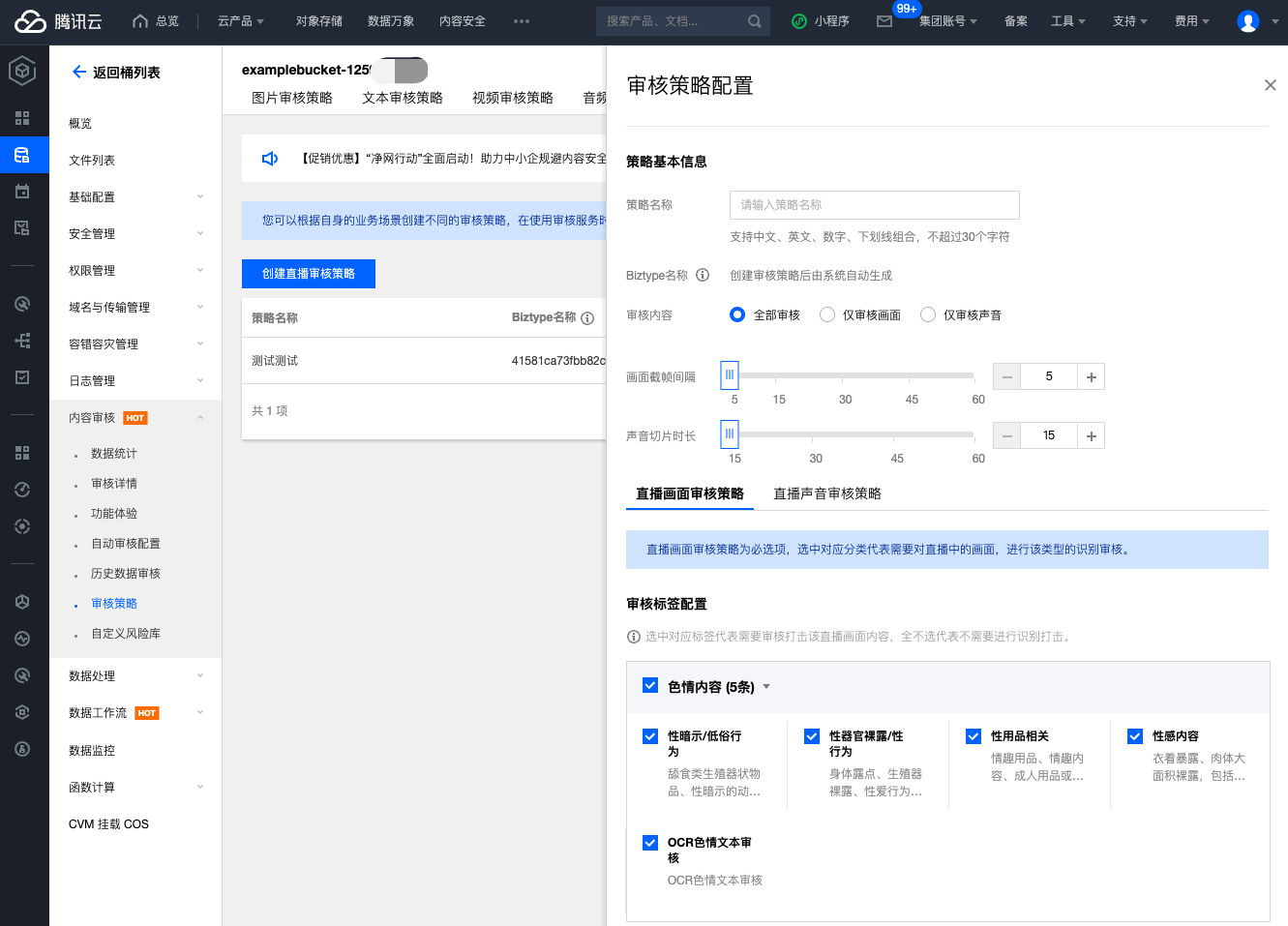Select the 全部审核 radio option
Viewport: 1288px width, 926px height.
coord(737,314)
